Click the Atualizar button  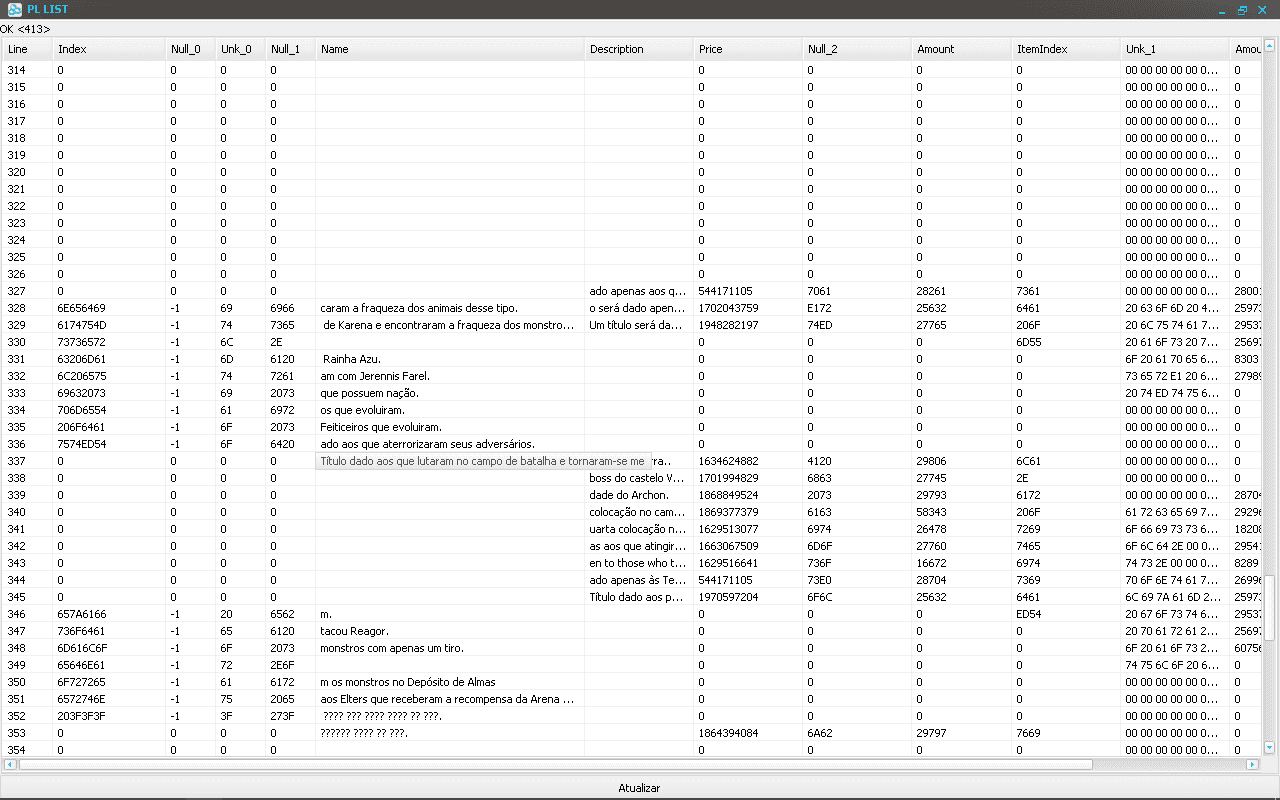[x=639, y=788]
